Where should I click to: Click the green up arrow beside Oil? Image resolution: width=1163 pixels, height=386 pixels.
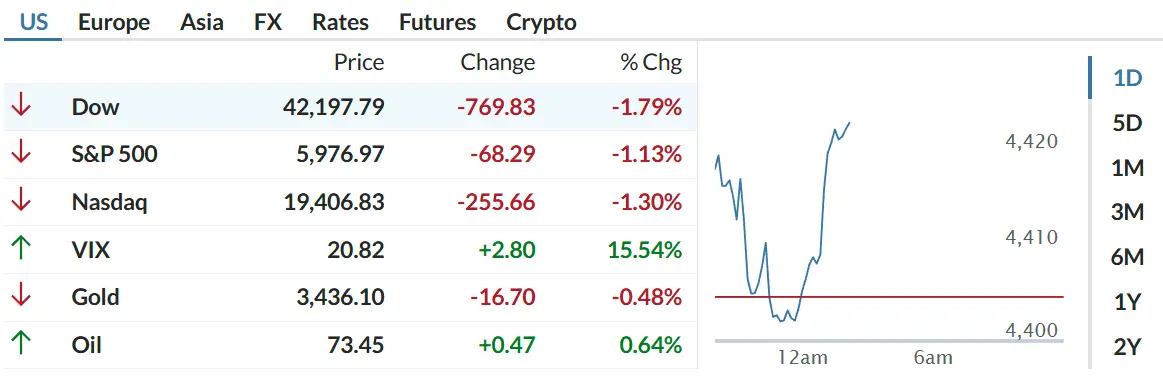[21, 344]
